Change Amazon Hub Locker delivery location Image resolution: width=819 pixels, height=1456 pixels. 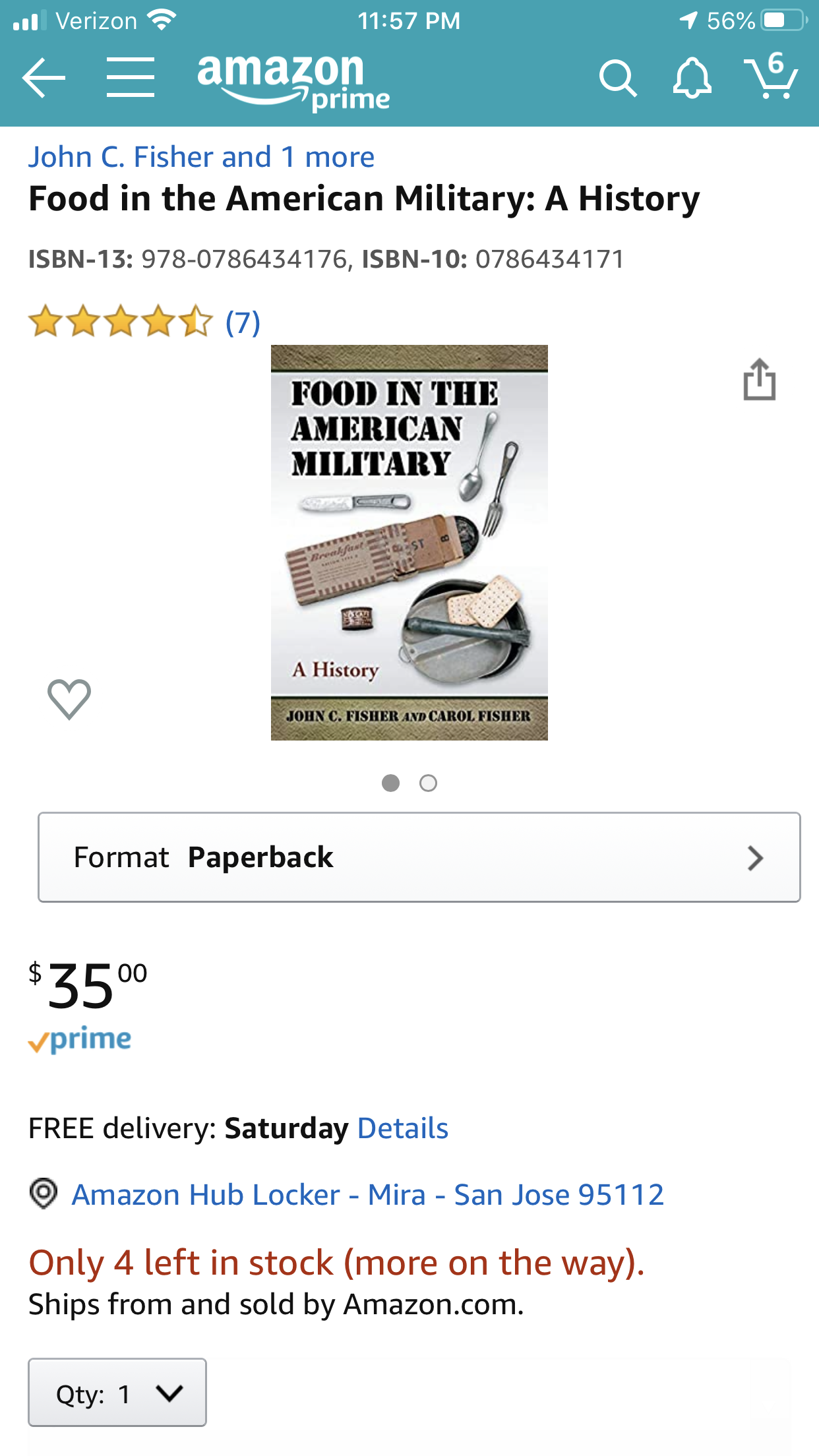pos(368,1194)
